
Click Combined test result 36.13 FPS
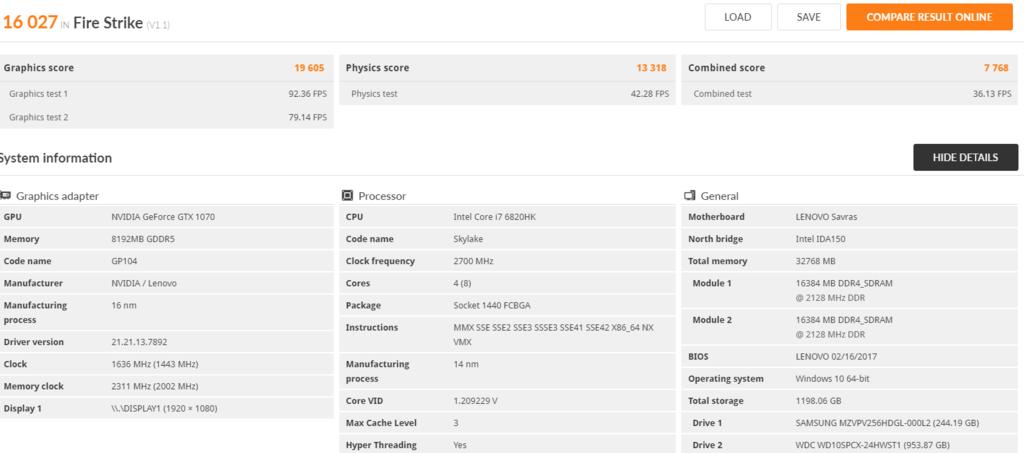tap(992, 94)
